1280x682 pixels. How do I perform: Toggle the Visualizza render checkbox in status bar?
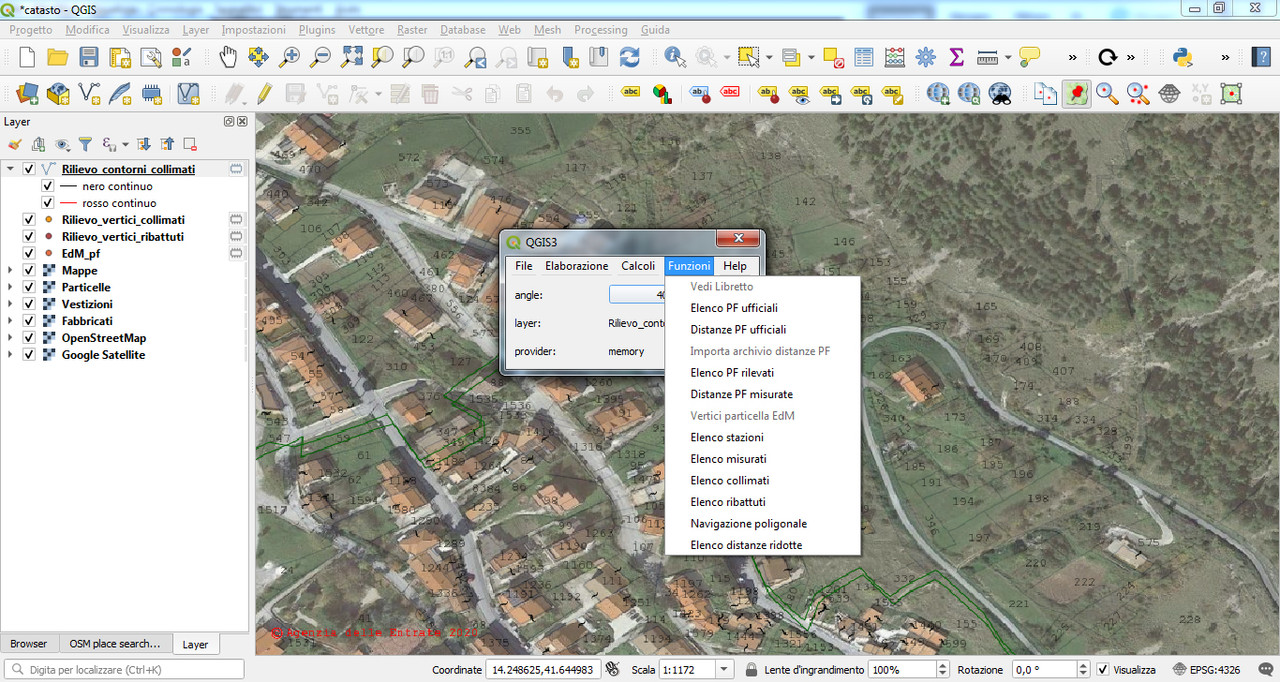click(x=1102, y=670)
